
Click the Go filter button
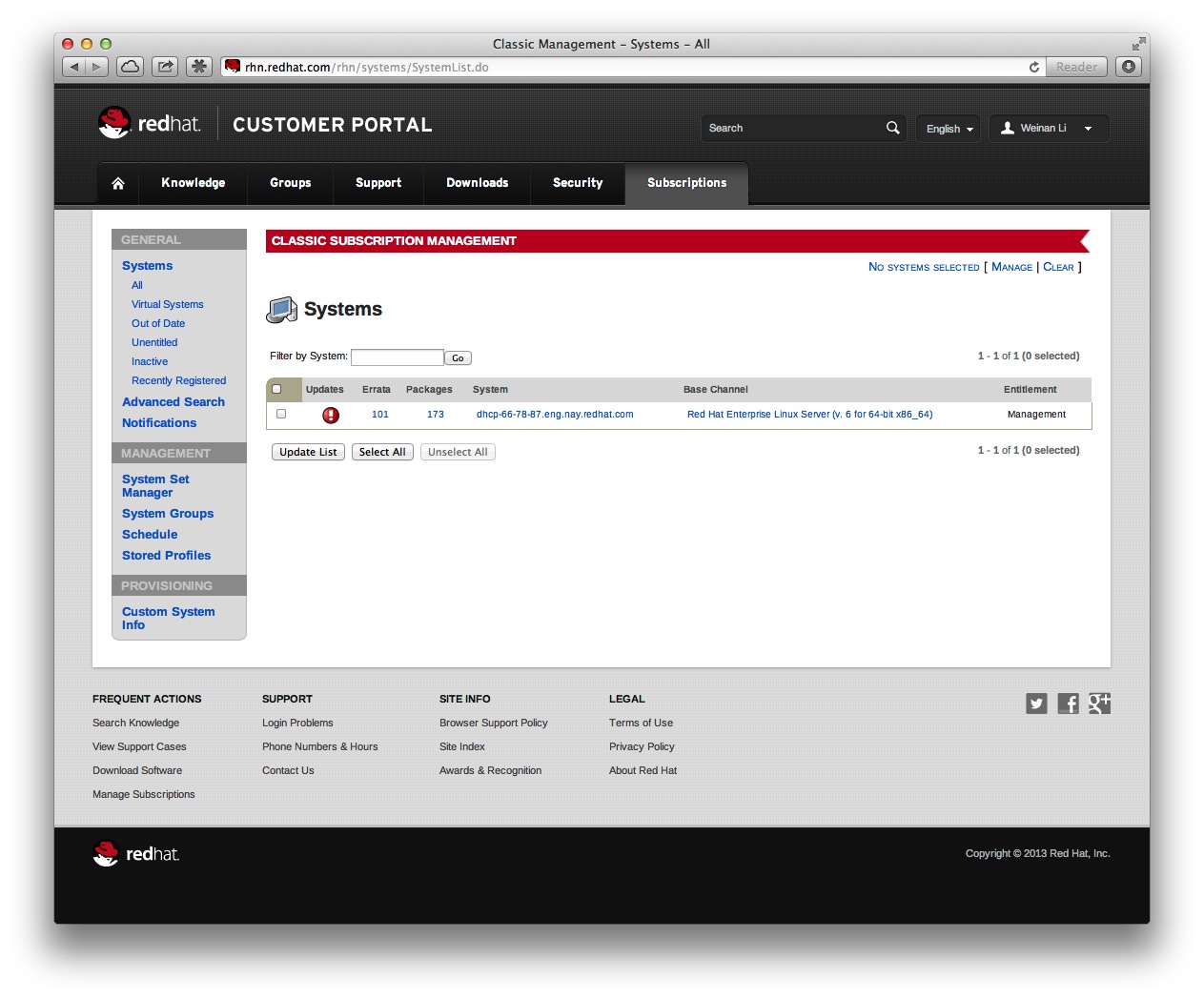click(458, 358)
